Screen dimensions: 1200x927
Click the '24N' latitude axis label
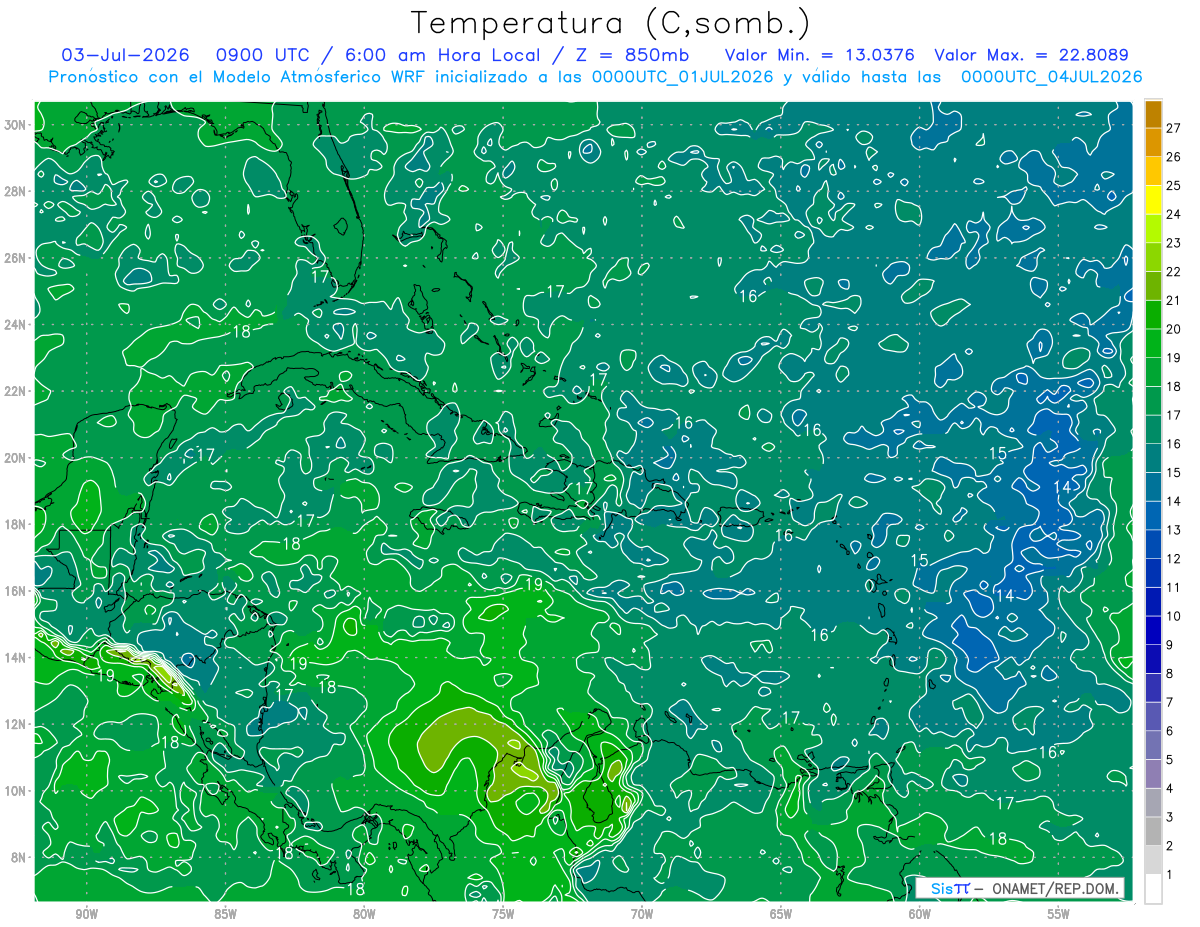pyautogui.click(x=16, y=325)
